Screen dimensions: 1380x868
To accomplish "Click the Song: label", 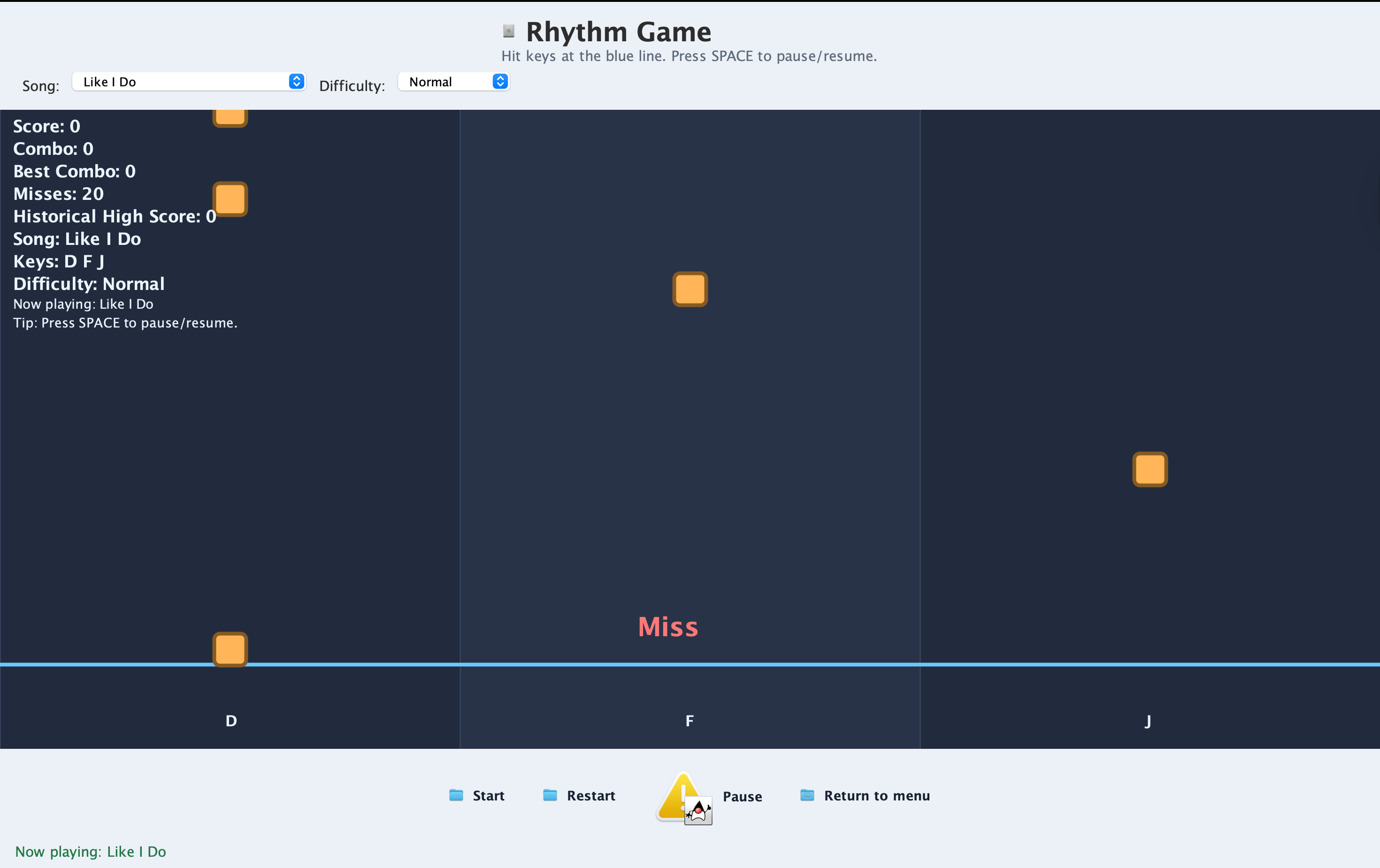I will [41, 86].
